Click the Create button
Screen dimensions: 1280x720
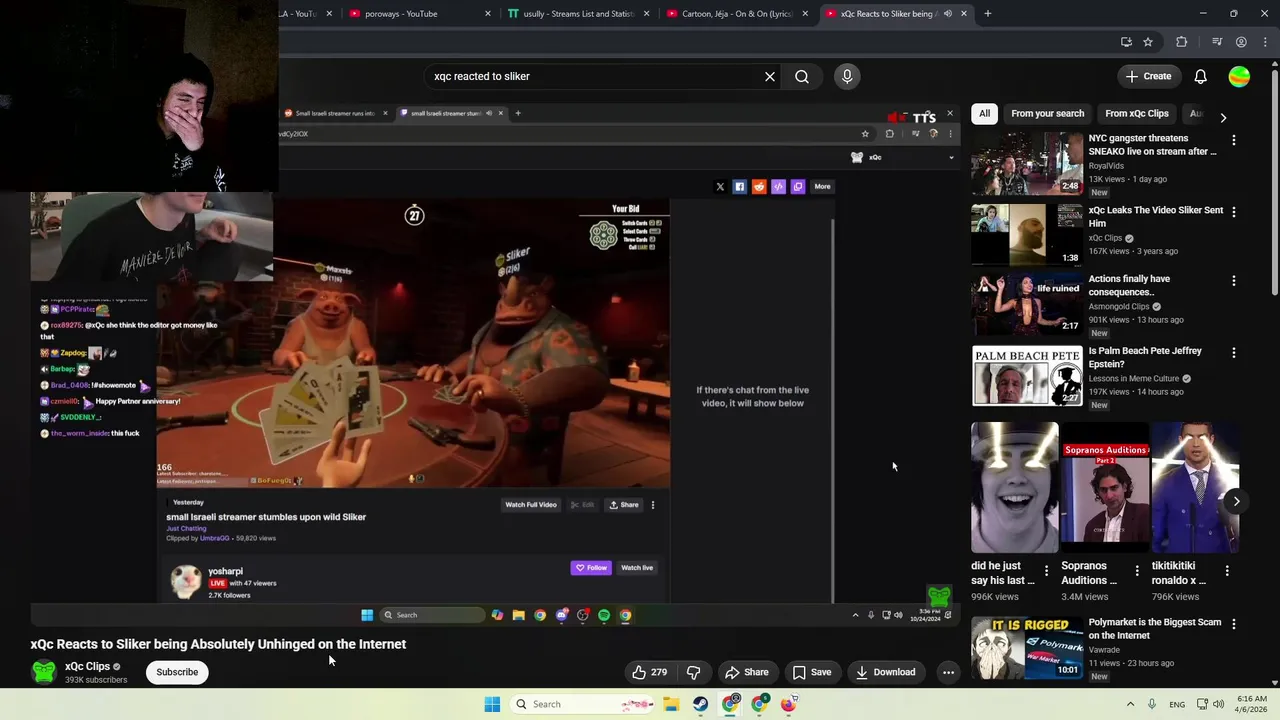(1148, 76)
